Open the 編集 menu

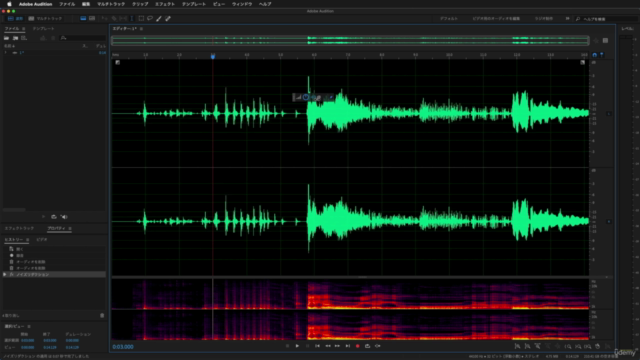point(86,4)
